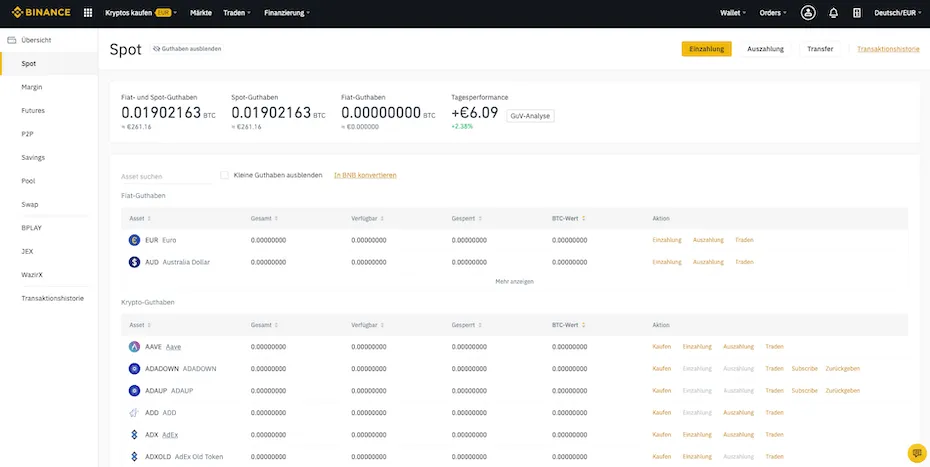Click the AAVE coin icon
Image resolution: width=930 pixels, height=467 pixels.
click(134, 347)
